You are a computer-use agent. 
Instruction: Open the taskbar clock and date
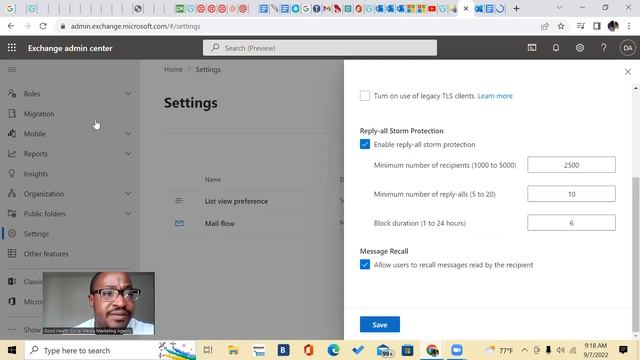[596, 350]
